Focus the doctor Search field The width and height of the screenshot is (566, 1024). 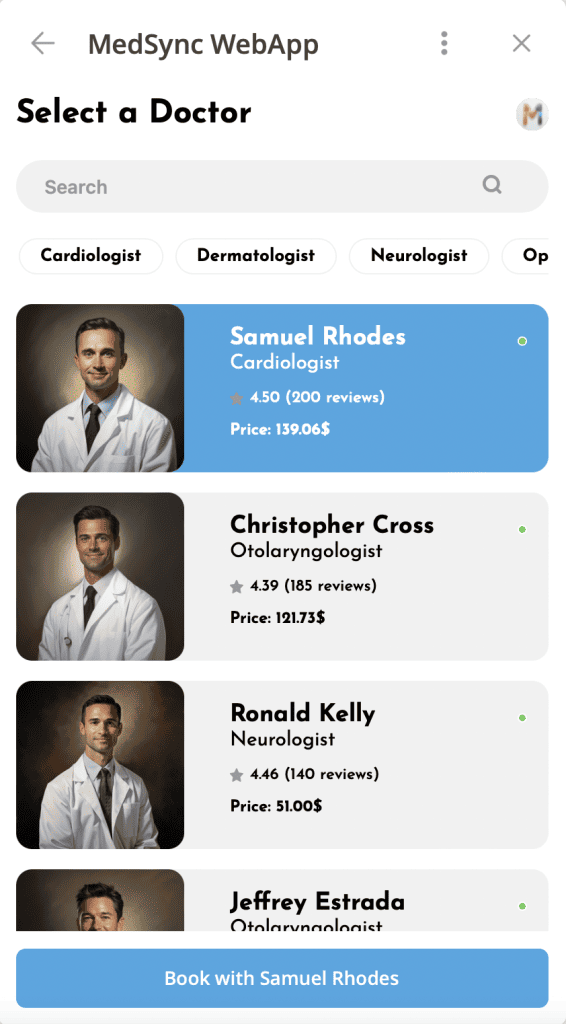[x=282, y=186]
